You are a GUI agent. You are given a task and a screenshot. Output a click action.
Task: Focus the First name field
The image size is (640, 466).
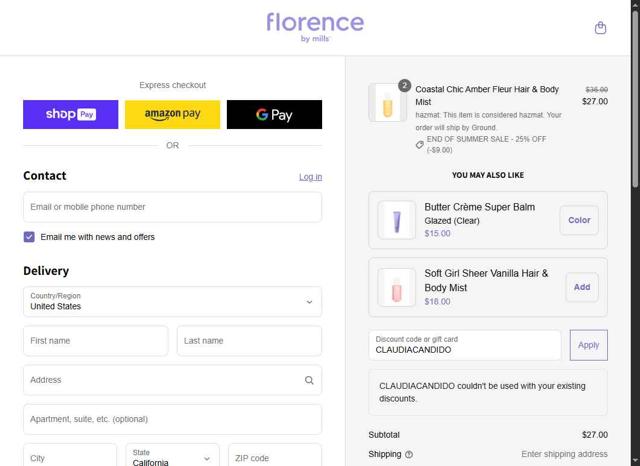[96, 341]
